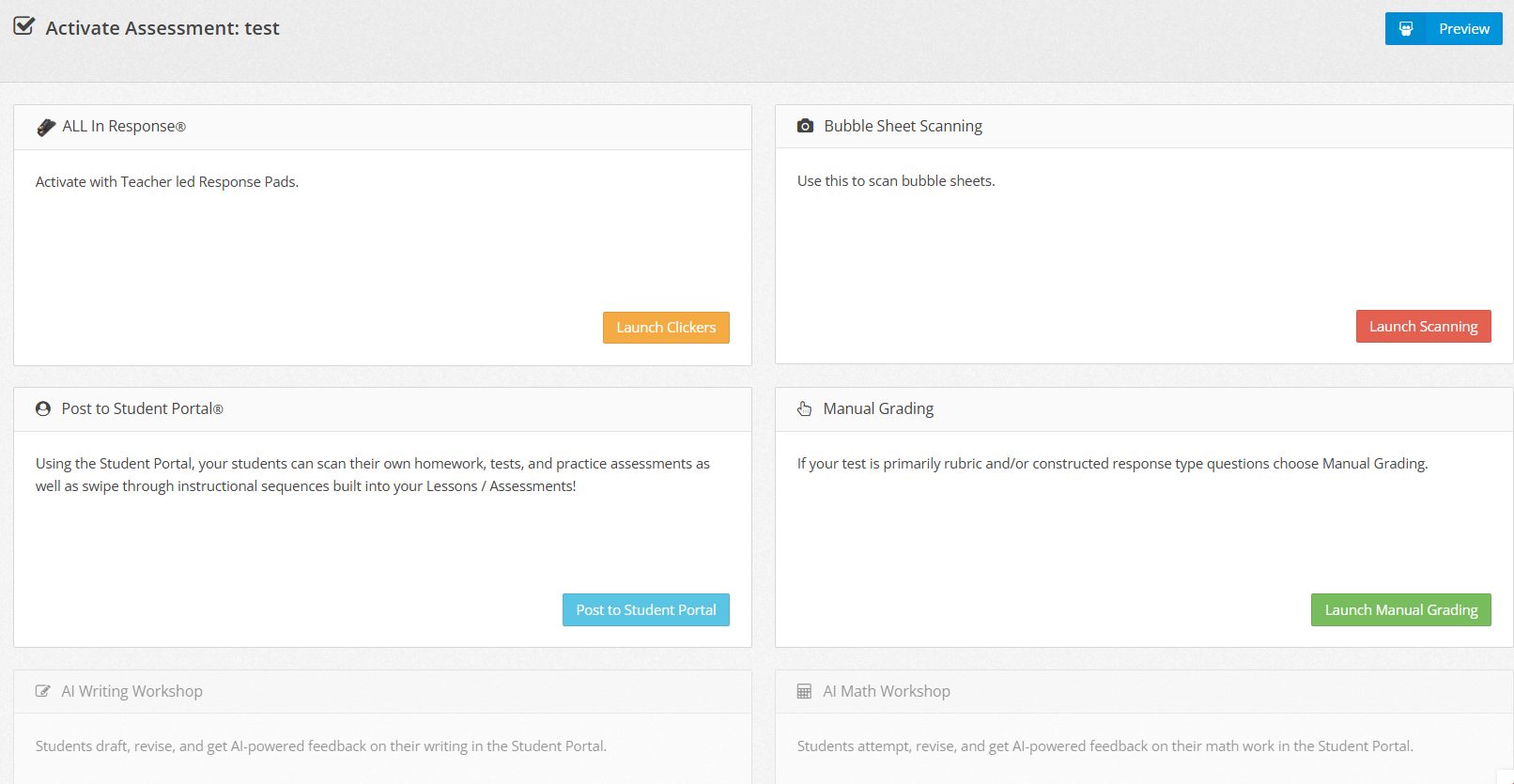Screen dimensions: 1514x784
Task: Click the Activate Assessment: test page title
Action: click(162, 28)
